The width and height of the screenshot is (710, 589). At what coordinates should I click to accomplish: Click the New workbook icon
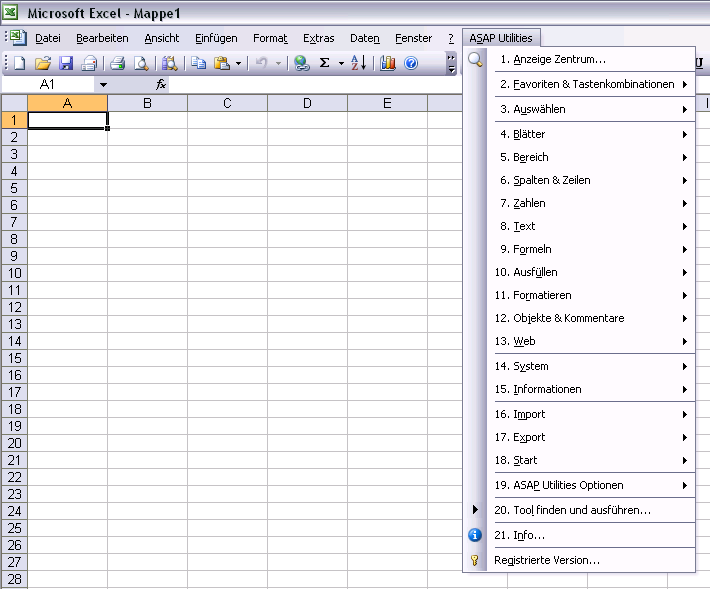(19, 63)
